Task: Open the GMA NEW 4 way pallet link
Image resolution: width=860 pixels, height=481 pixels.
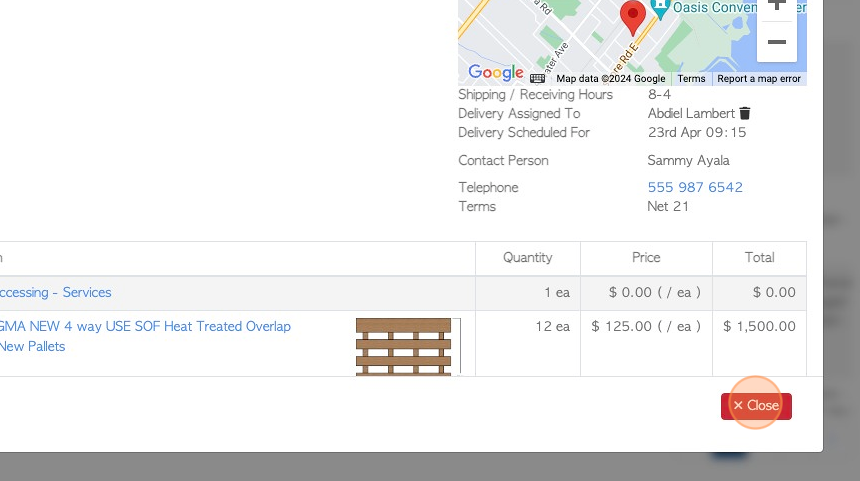Action: (x=145, y=327)
